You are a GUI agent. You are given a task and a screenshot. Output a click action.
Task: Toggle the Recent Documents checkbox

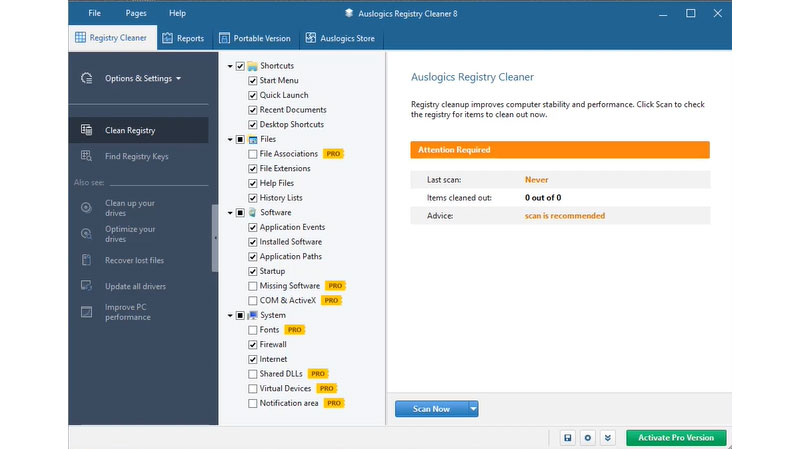coord(253,110)
